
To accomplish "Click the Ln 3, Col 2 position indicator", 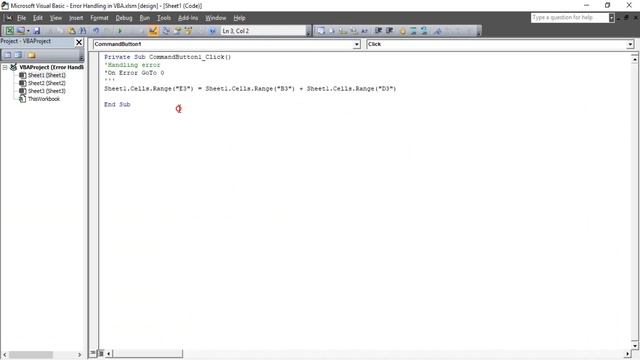I will (264, 31).
